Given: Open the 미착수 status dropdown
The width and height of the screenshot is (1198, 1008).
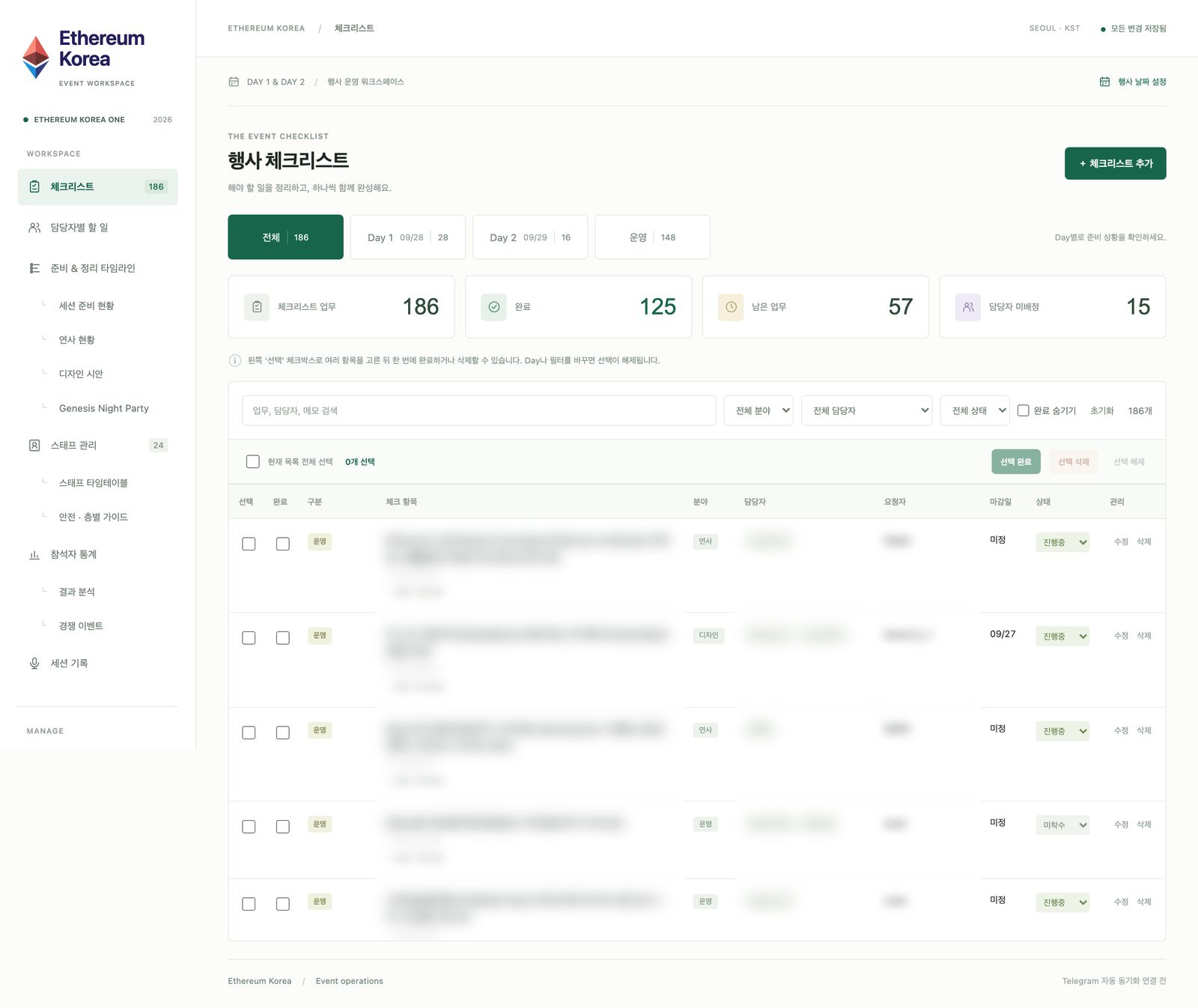Looking at the screenshot, I should [x=1062, y=825].
